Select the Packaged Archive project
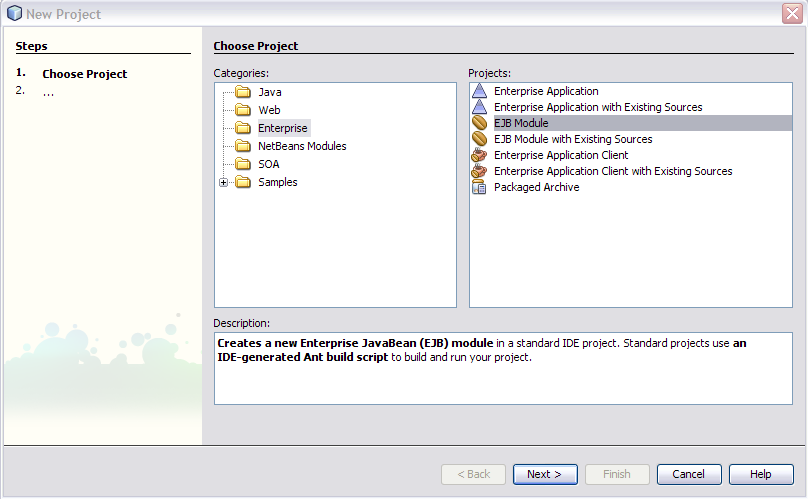Screen dimensions: 808x499 (x=536, y=187)
